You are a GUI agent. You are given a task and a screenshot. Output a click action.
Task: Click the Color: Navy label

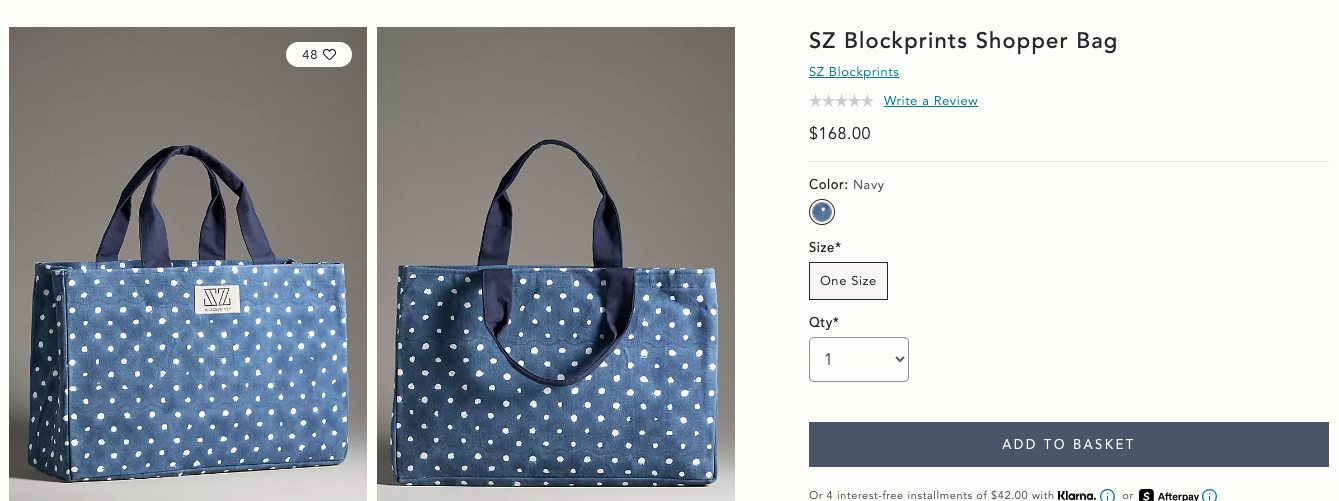846,185
